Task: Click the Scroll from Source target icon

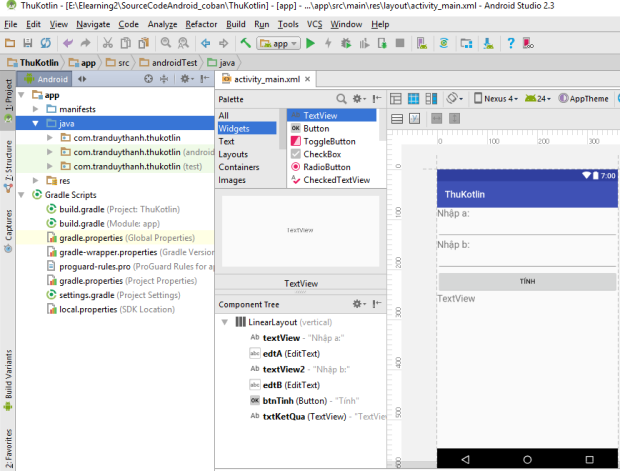Action: coord(148,79)
